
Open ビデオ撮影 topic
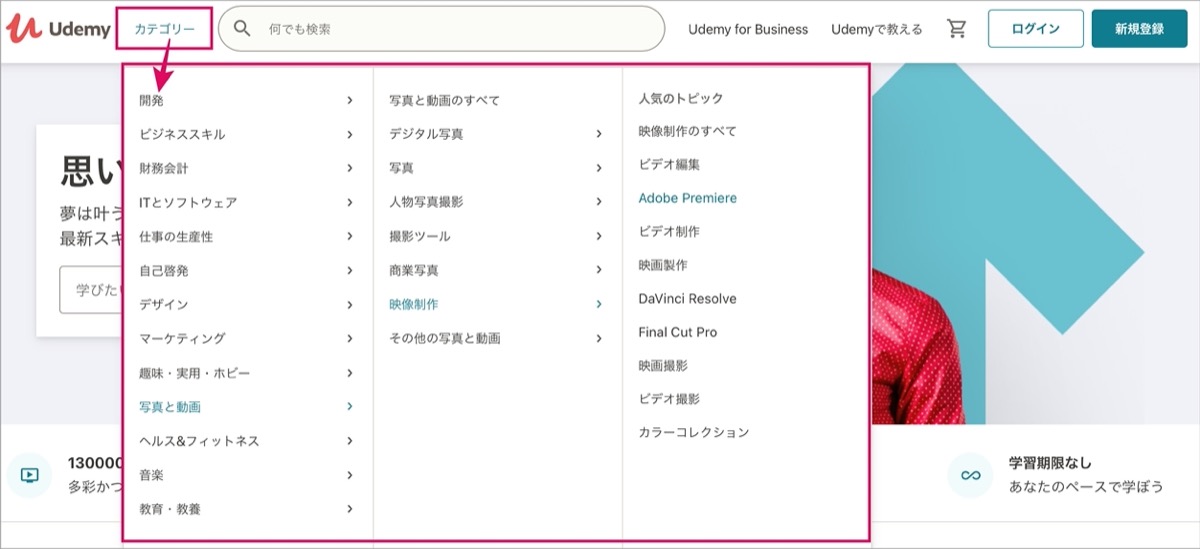(x=669, y=398)
